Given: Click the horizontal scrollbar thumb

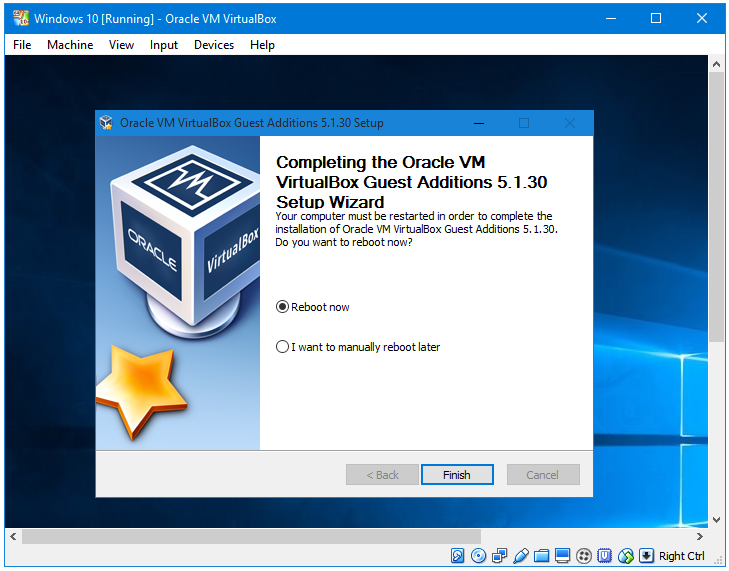Looking at the screenshot, I should tap(251, 536).
